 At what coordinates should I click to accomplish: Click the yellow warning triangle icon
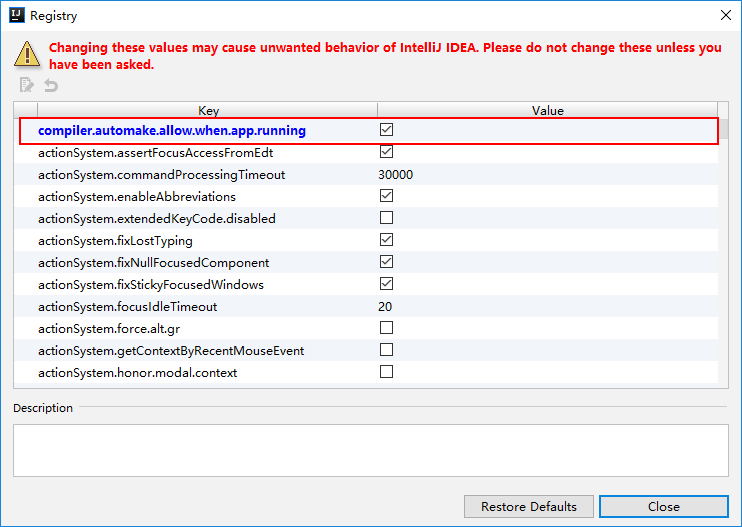pyautogui.click(x=28, y=55)
